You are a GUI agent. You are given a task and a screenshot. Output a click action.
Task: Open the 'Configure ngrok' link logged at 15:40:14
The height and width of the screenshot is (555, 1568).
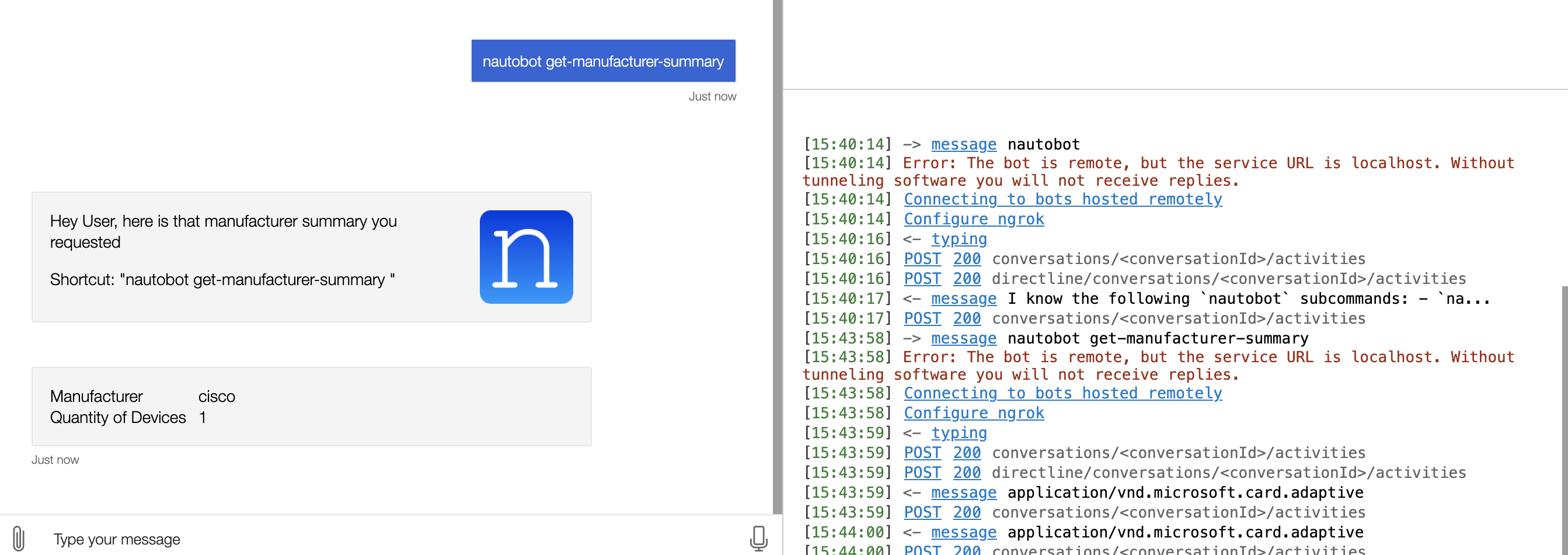point(973,219)
